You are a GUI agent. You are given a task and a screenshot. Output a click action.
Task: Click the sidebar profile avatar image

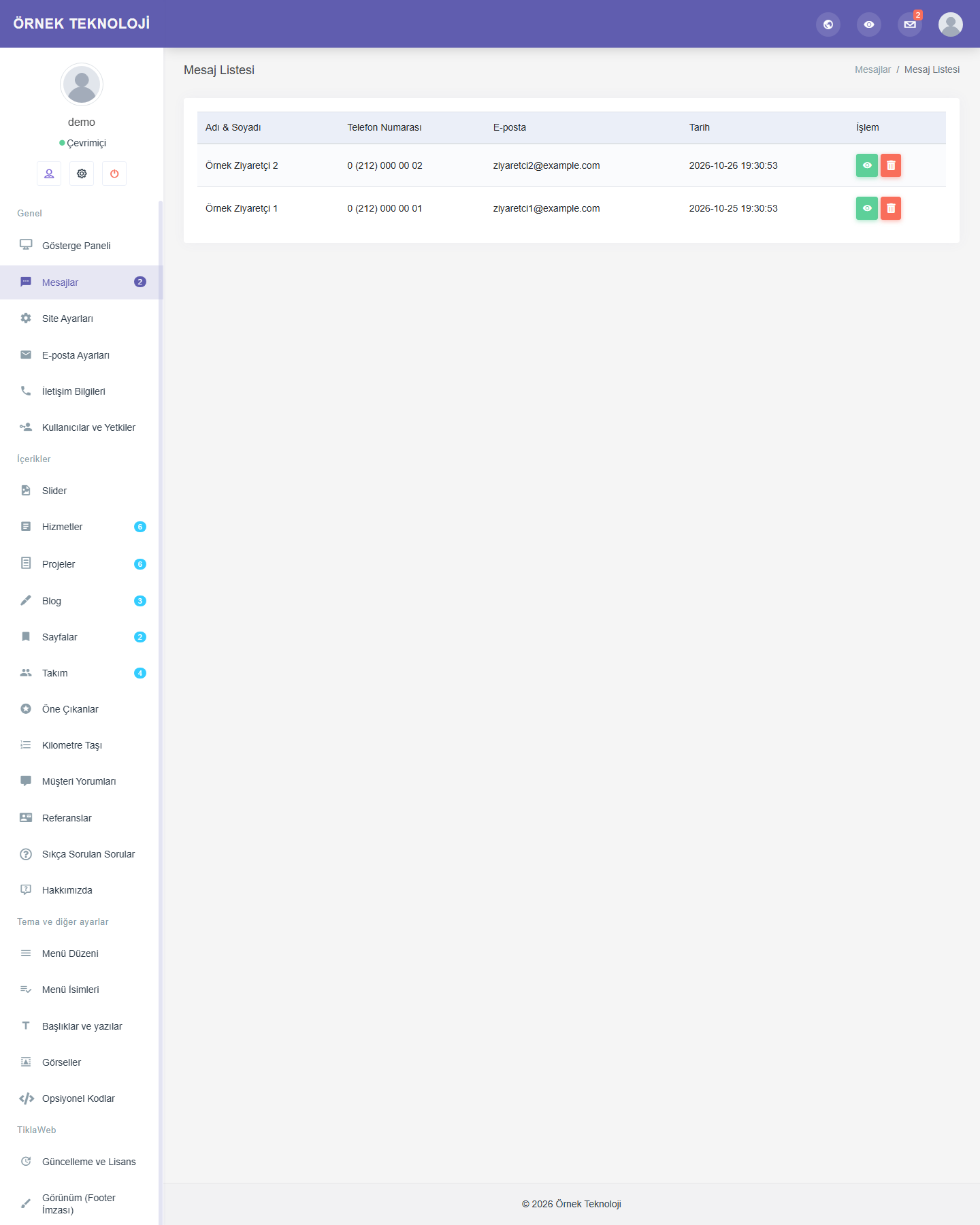82,84
